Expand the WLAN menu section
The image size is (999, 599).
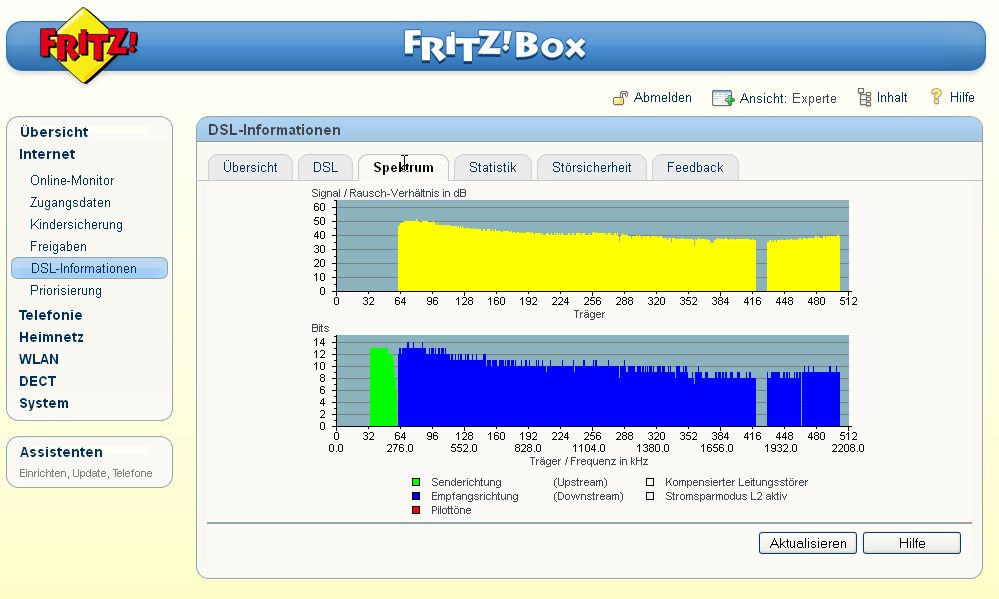click(x=39, y=359)
